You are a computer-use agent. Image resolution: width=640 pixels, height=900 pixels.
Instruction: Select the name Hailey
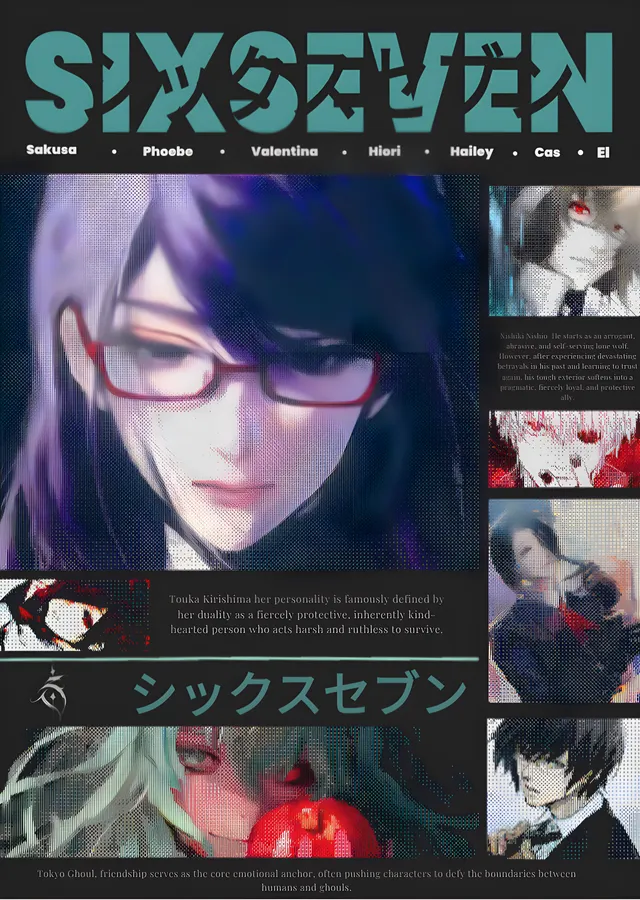coord(471,152)
